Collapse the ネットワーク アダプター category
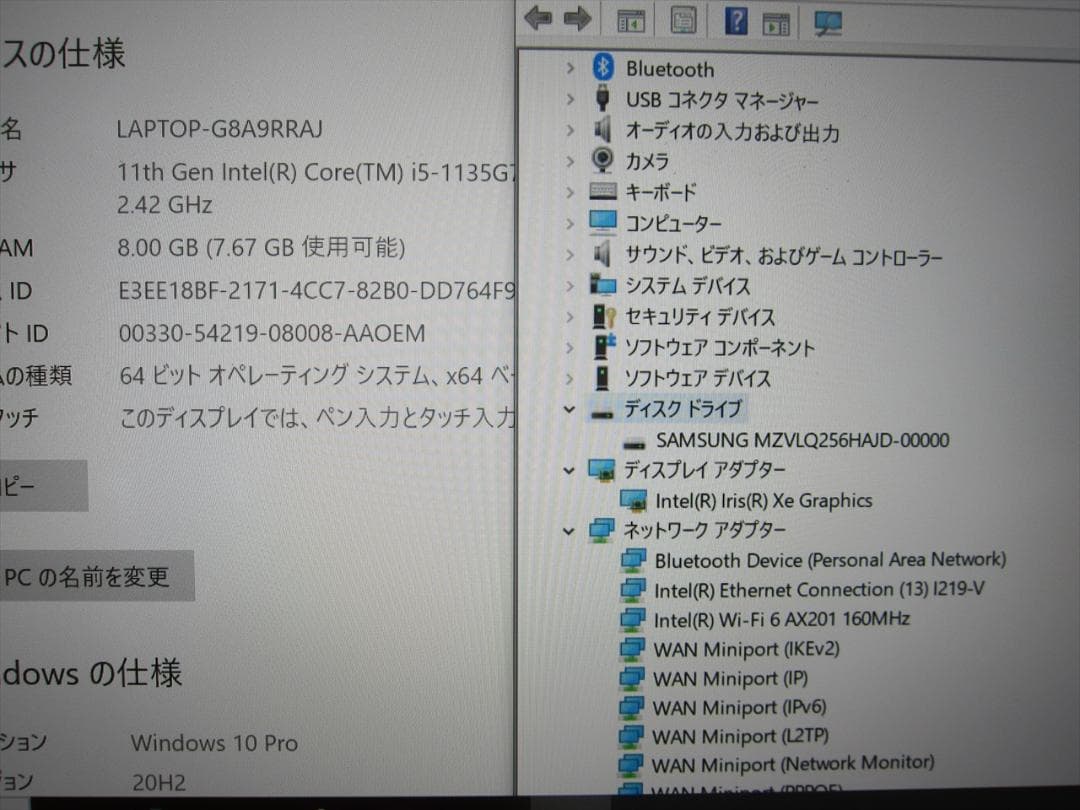Image resolution: width=1080 pixels, height=810 pixels. [568, 530]
